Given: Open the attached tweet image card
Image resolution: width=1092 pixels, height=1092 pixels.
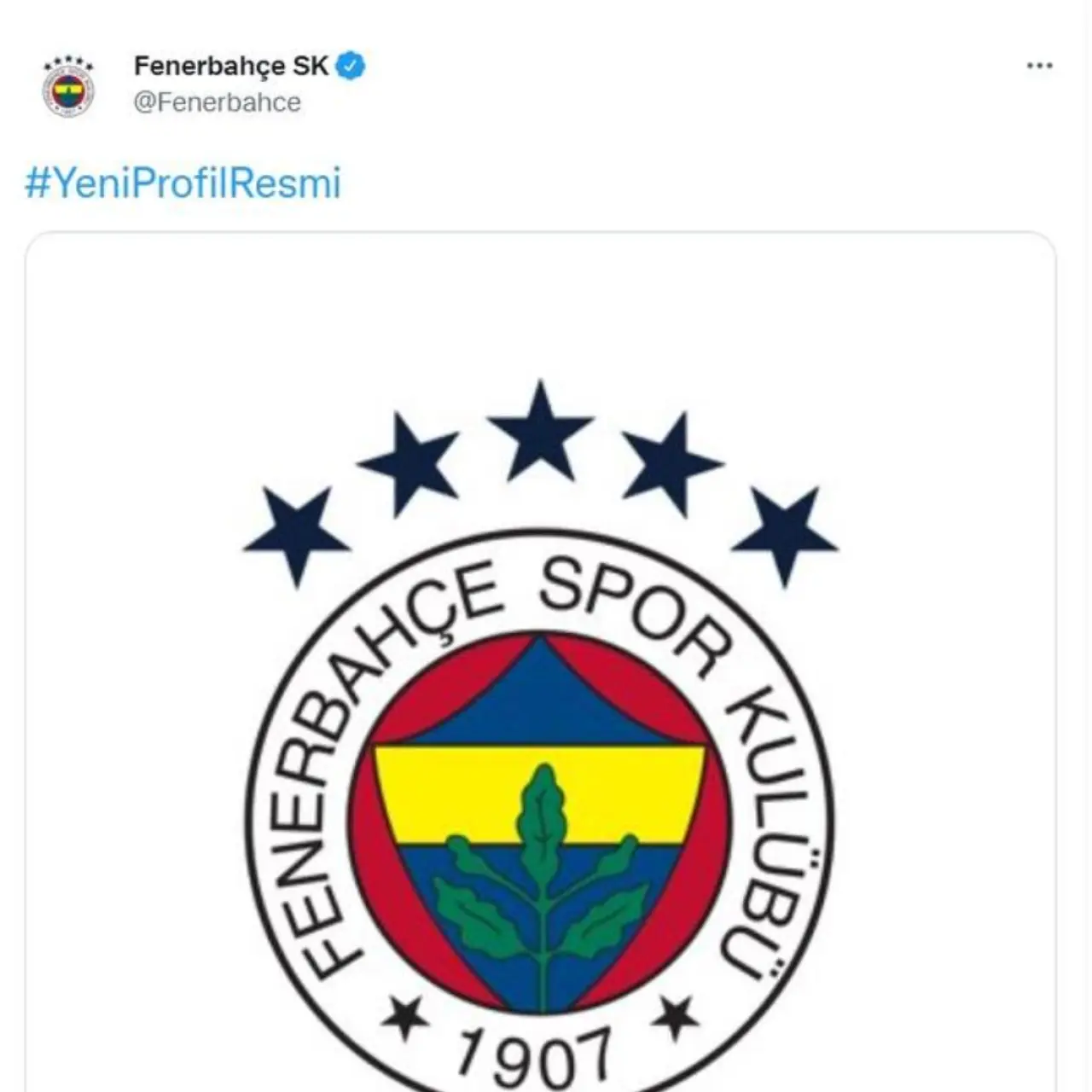Looking at the screenshot, I should 540,661.
